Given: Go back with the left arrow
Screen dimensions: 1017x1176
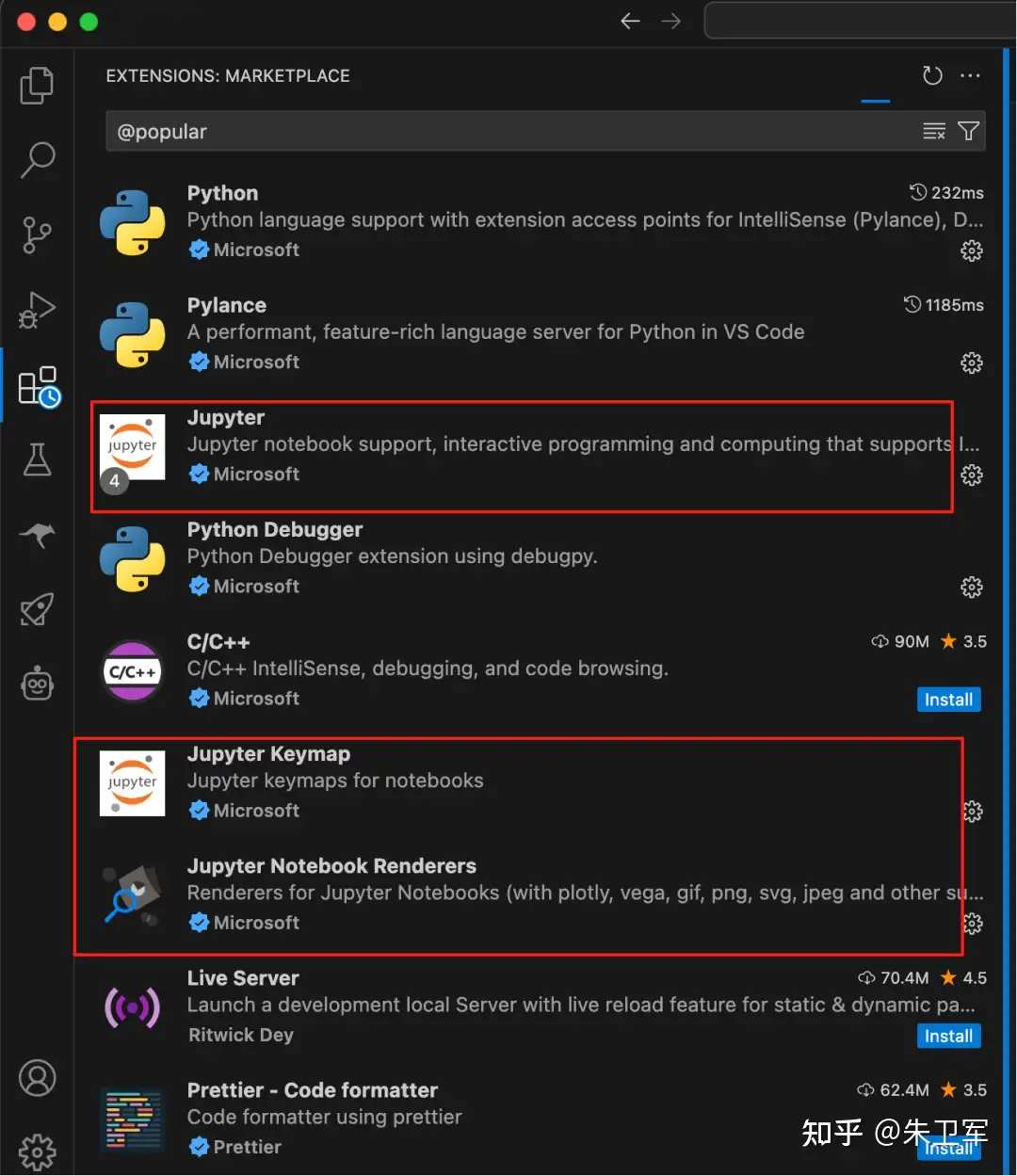Looking at the screenshot, I should 630,21.
